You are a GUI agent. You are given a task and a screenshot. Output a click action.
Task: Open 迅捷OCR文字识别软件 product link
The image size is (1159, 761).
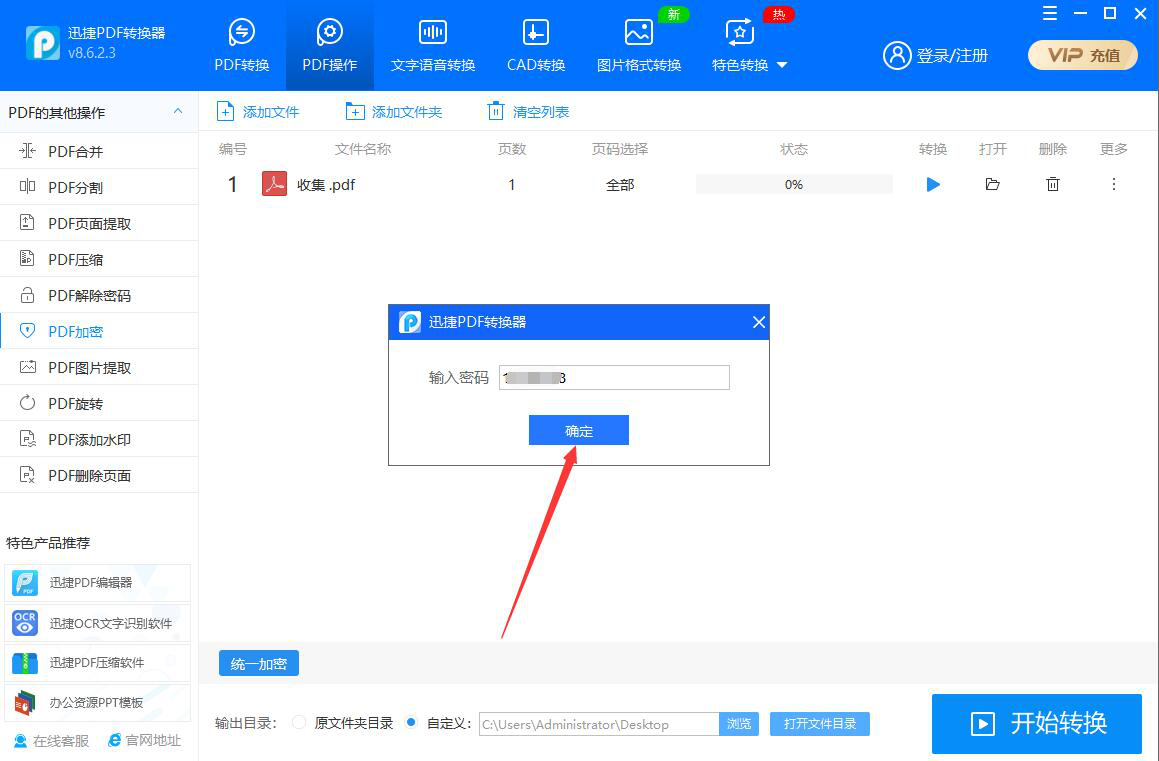click(98, 623)
